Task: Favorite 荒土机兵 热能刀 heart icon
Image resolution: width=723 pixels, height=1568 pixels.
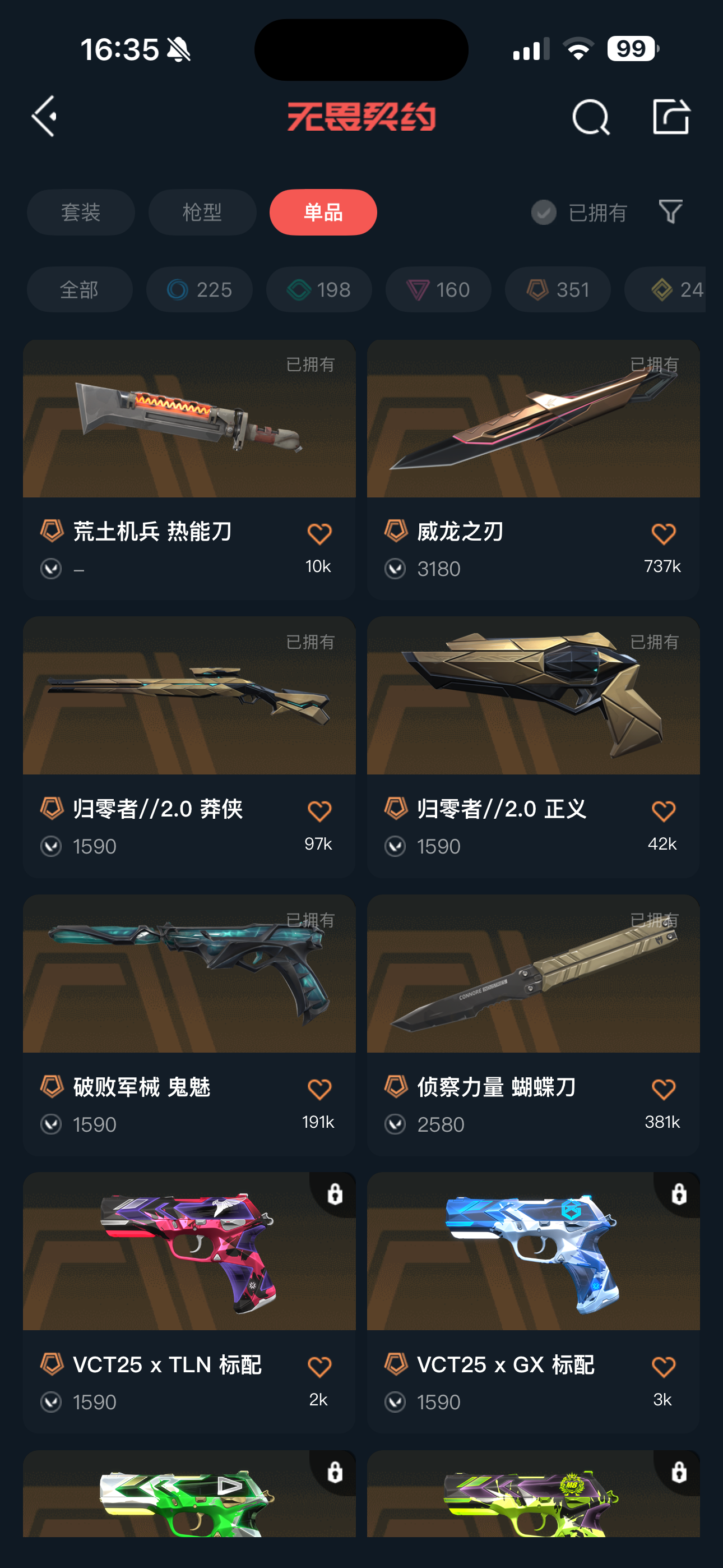Action: pyautogui.click(x=319, y=534)
